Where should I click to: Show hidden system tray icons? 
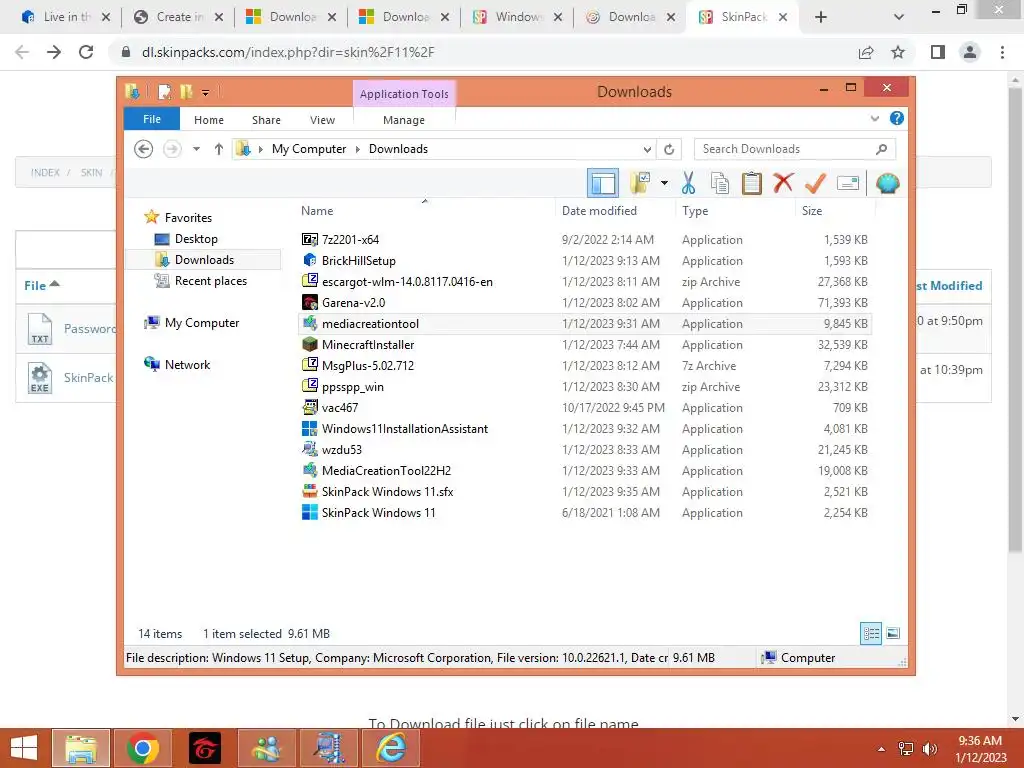point(881,748)
